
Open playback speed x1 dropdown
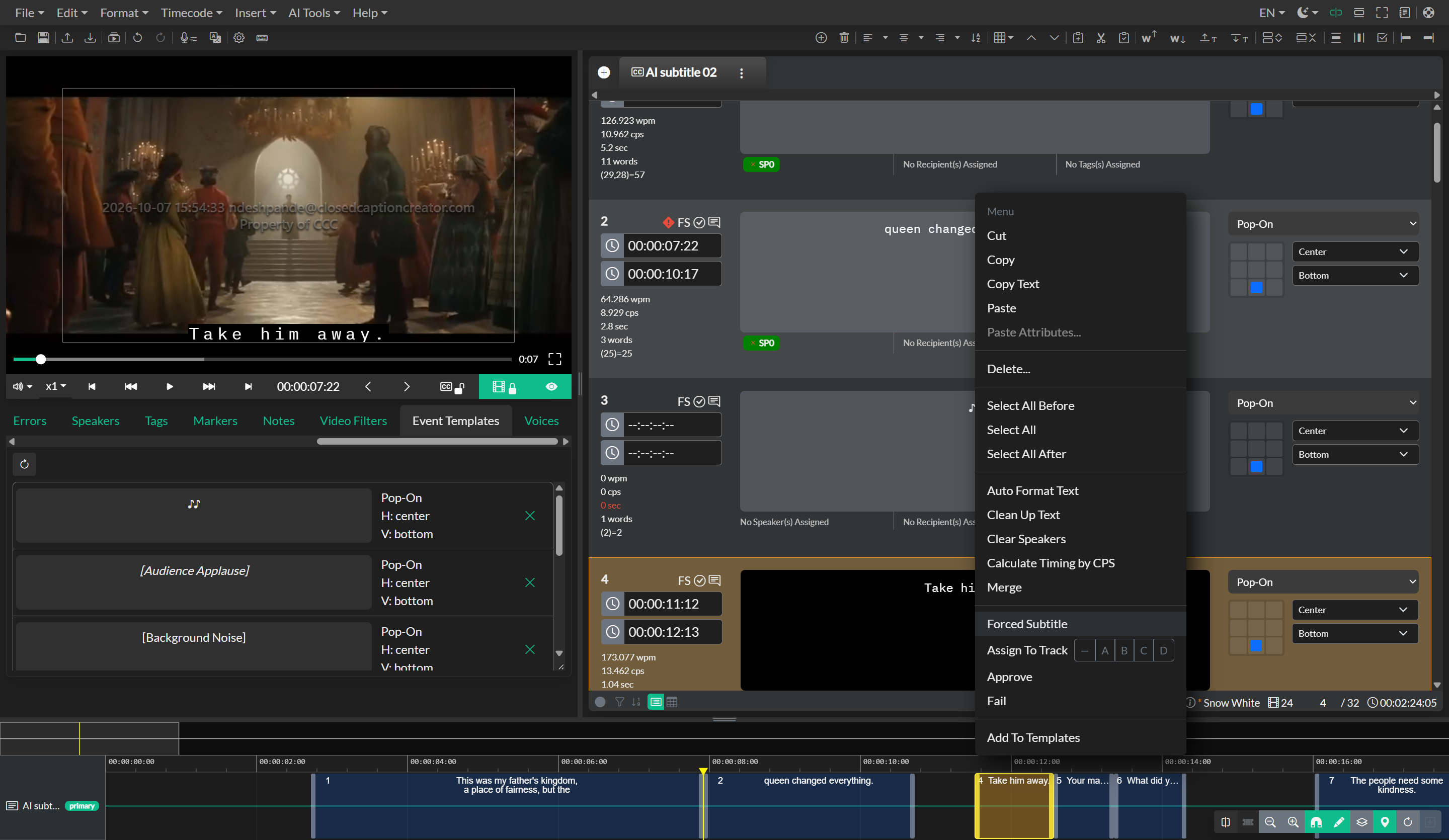pos(56,386)
